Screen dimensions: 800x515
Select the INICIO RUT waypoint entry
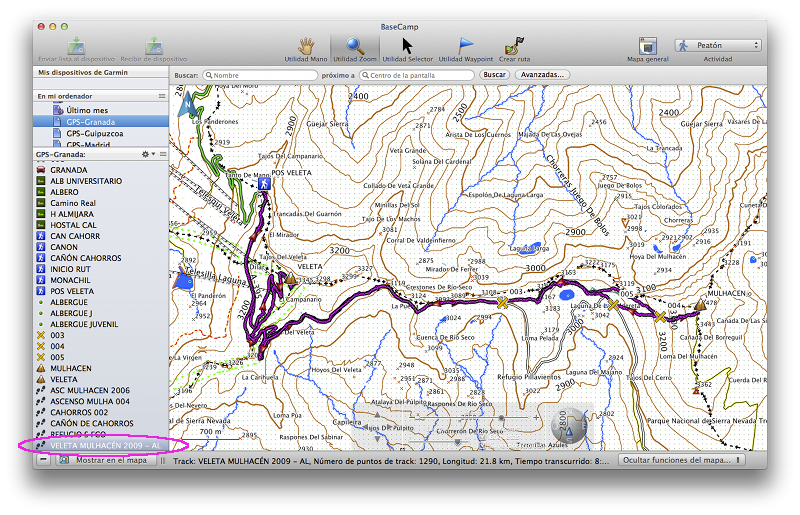click(101, 269)
